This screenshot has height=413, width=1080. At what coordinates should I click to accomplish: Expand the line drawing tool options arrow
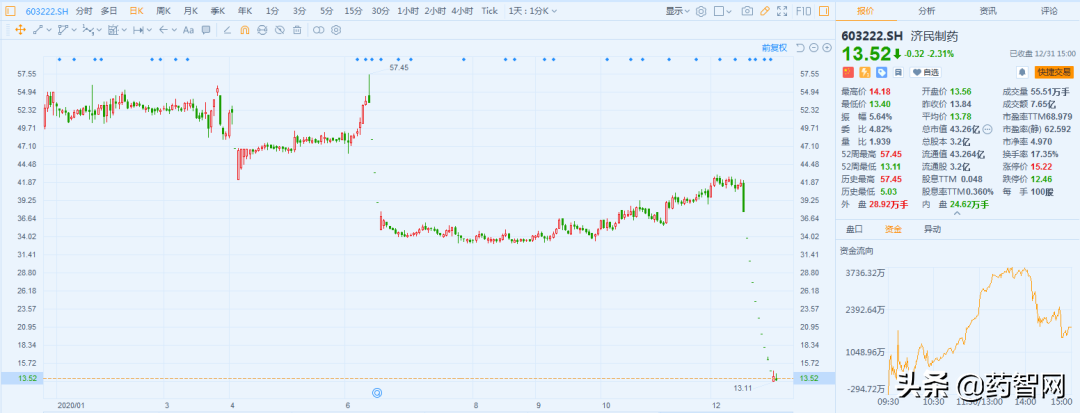tap(50, 30)
